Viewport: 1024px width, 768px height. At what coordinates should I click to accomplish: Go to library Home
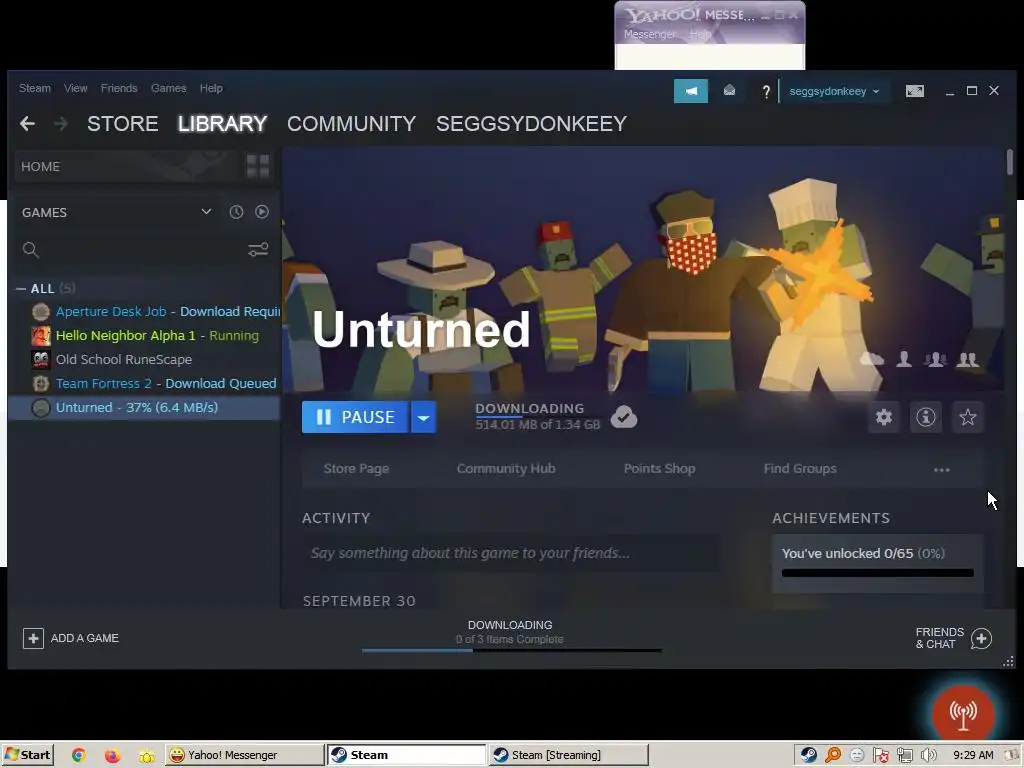127,166
